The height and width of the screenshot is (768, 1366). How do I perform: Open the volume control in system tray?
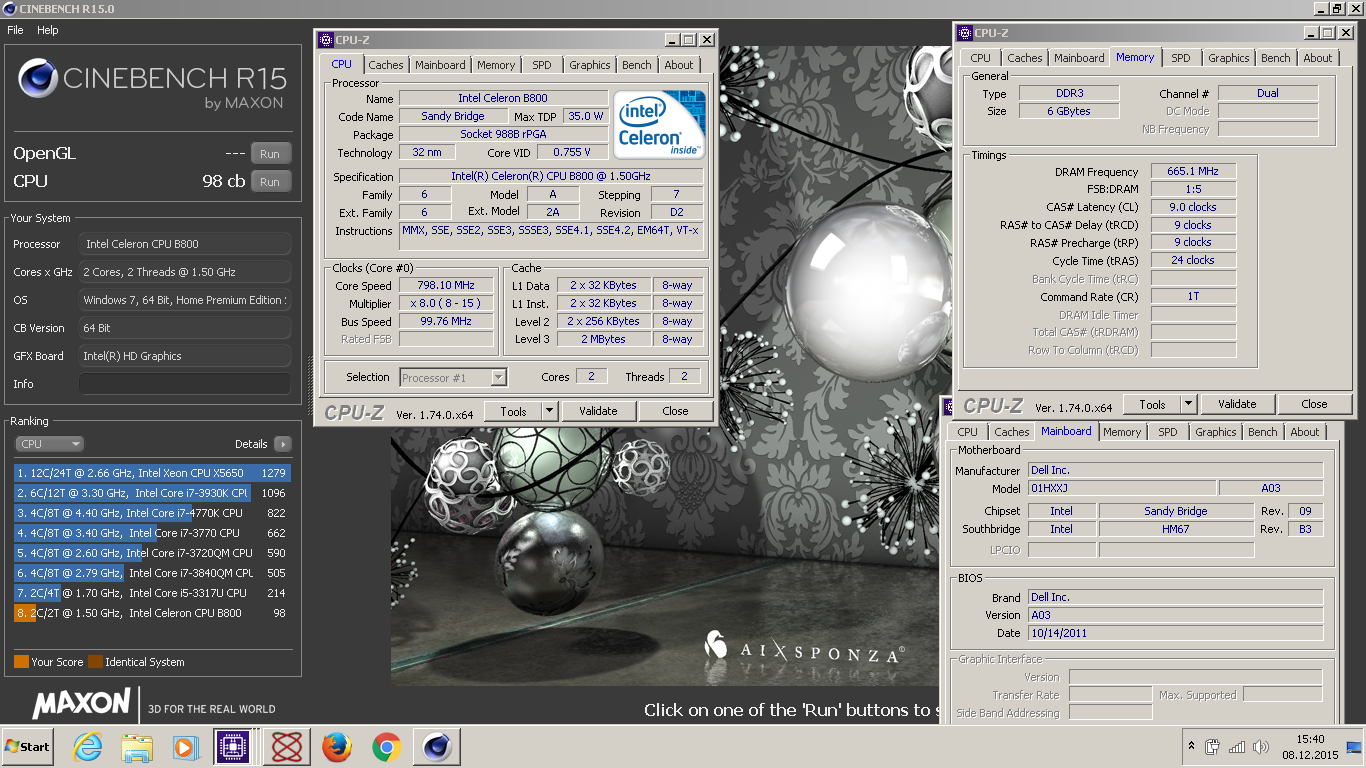(x=1261, y=746)
